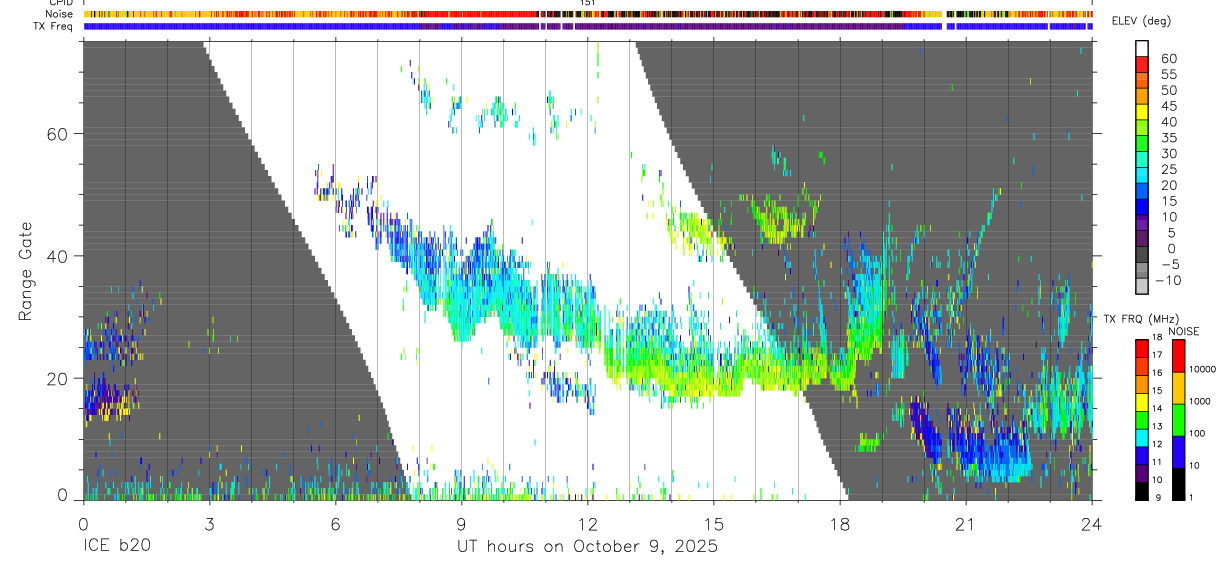
Task: Click the "ICE b20" radar label
Action: point(115,547)
